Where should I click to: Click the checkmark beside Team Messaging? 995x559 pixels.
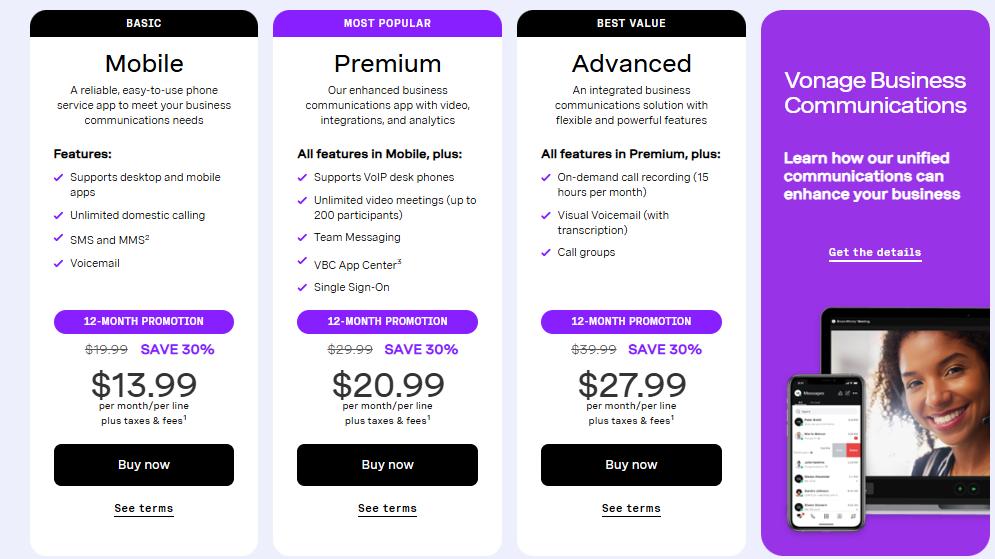pos(303,237)
